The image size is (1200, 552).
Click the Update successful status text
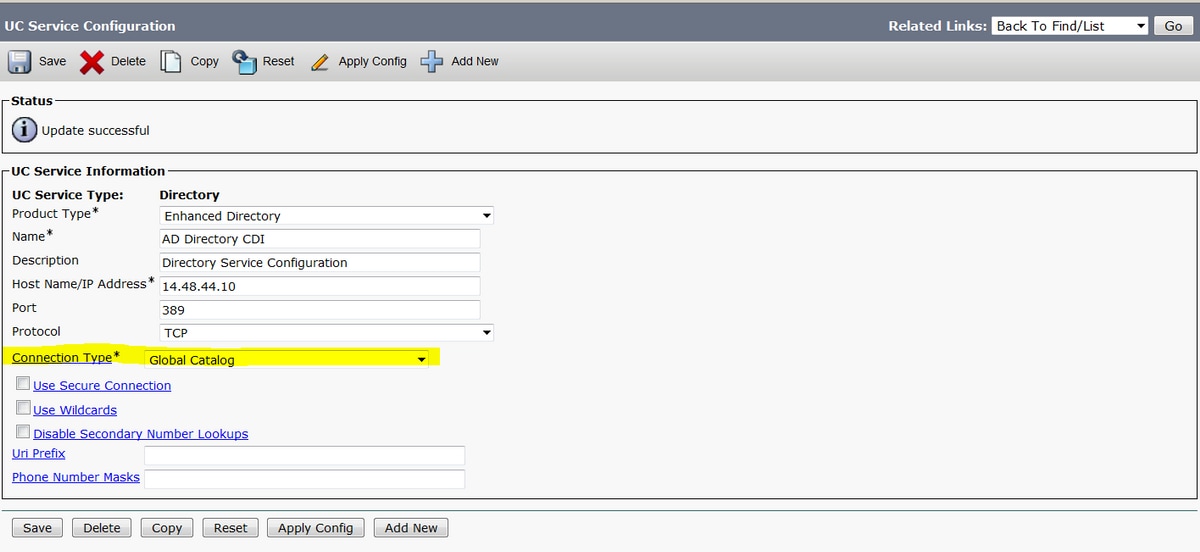pos(96,130)
